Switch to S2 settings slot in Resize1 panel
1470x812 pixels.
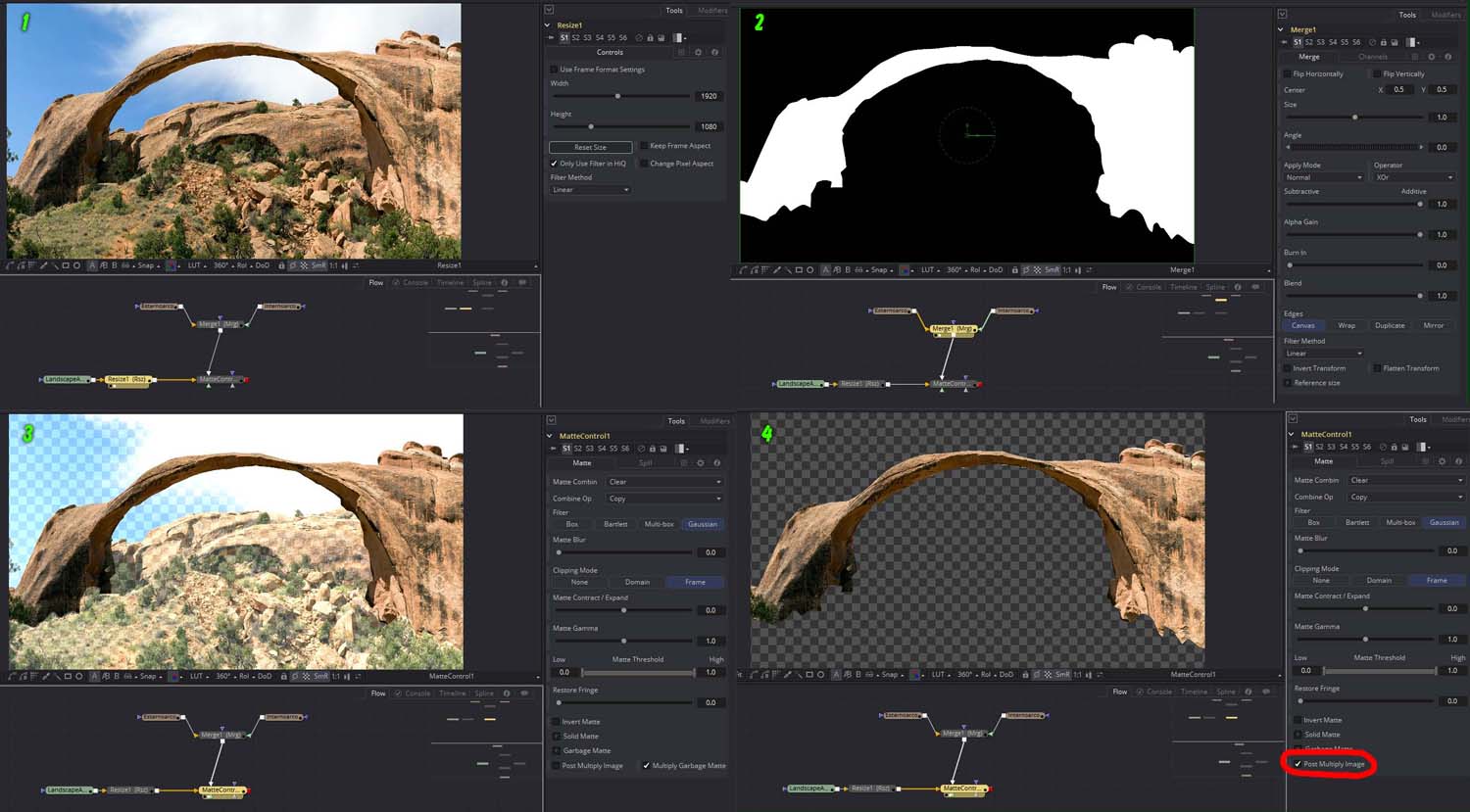tap(575, 38)
